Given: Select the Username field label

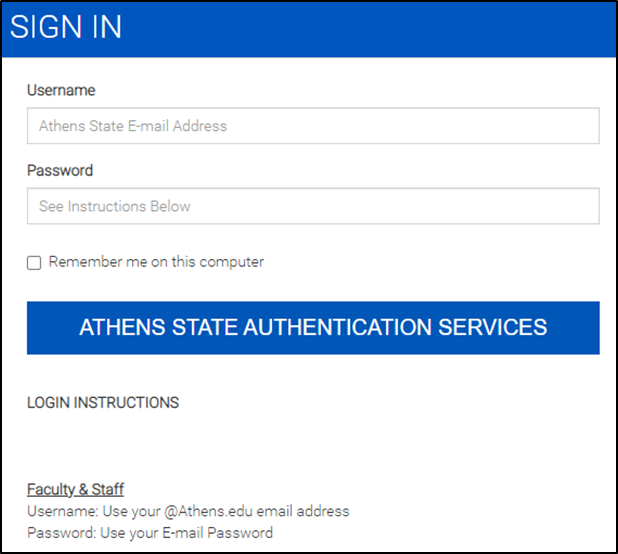Looking at the screenshot, I should tap(61, 90).
